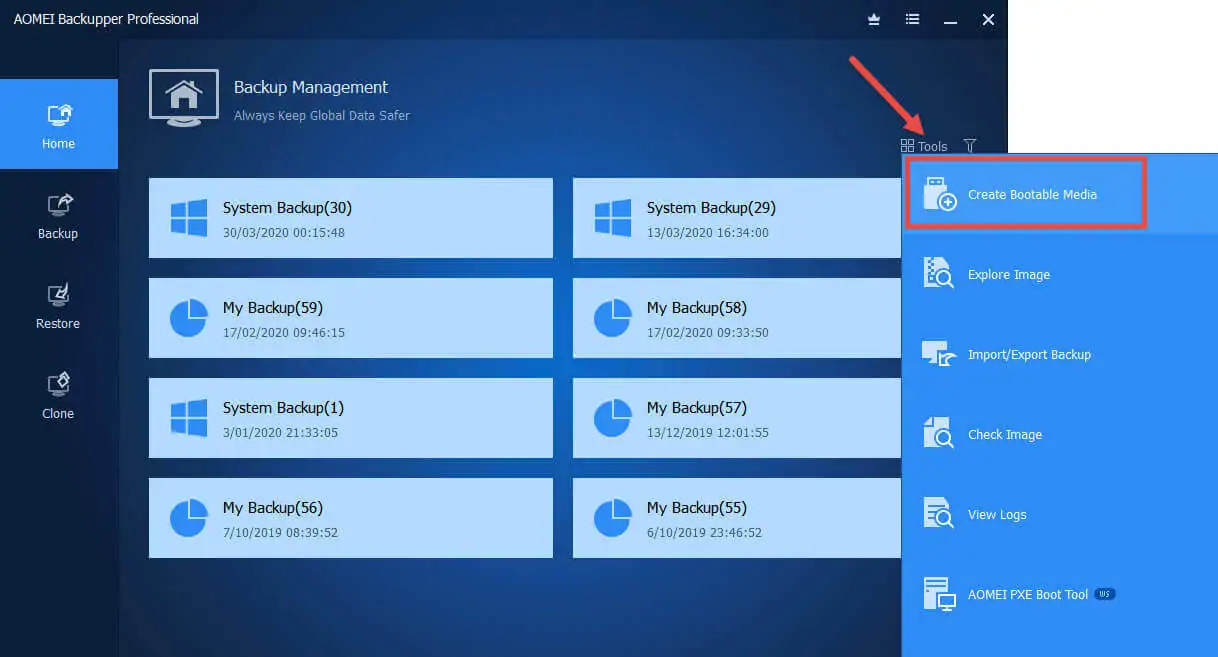Click the PXE Boot Tool computer icon
This screenshot has height=657, width=1218.
point(939,594)
